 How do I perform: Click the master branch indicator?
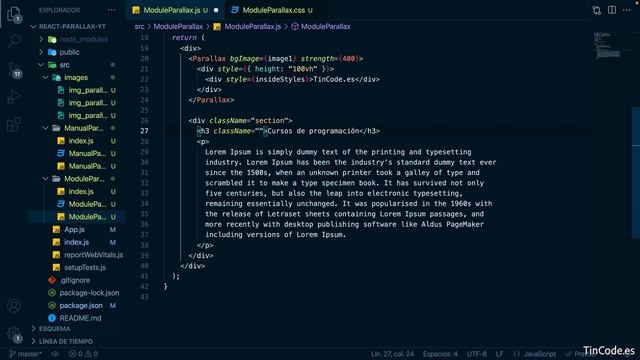click(26, 354)
